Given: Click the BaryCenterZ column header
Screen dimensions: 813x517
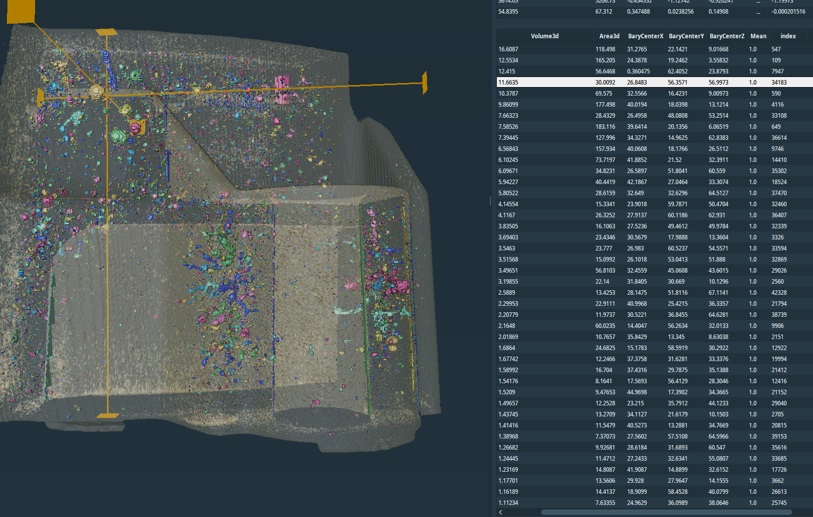Looking at the screenshot, I should [x=727, y=35].
